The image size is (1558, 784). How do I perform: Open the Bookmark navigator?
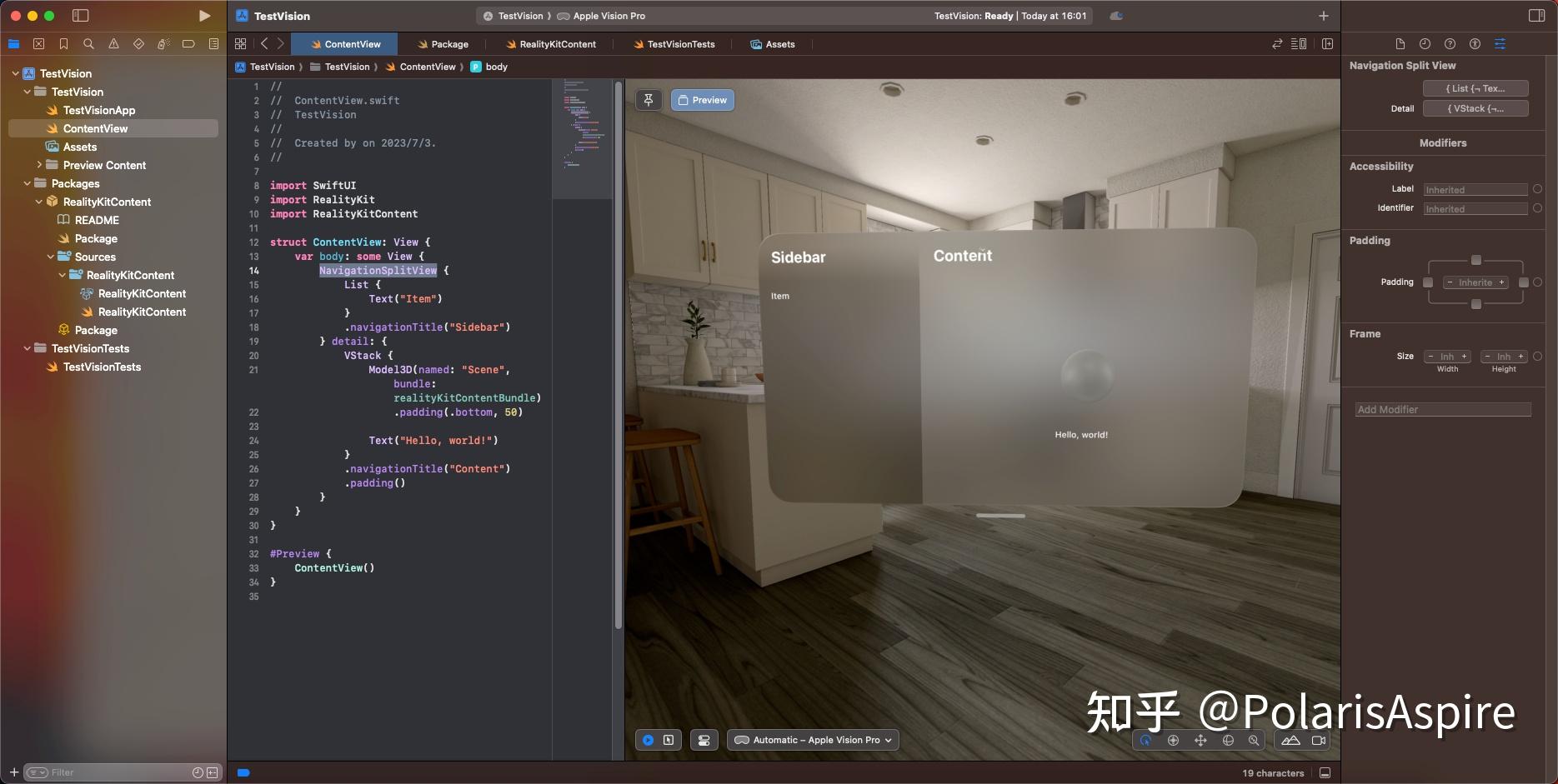click(63, 44)
